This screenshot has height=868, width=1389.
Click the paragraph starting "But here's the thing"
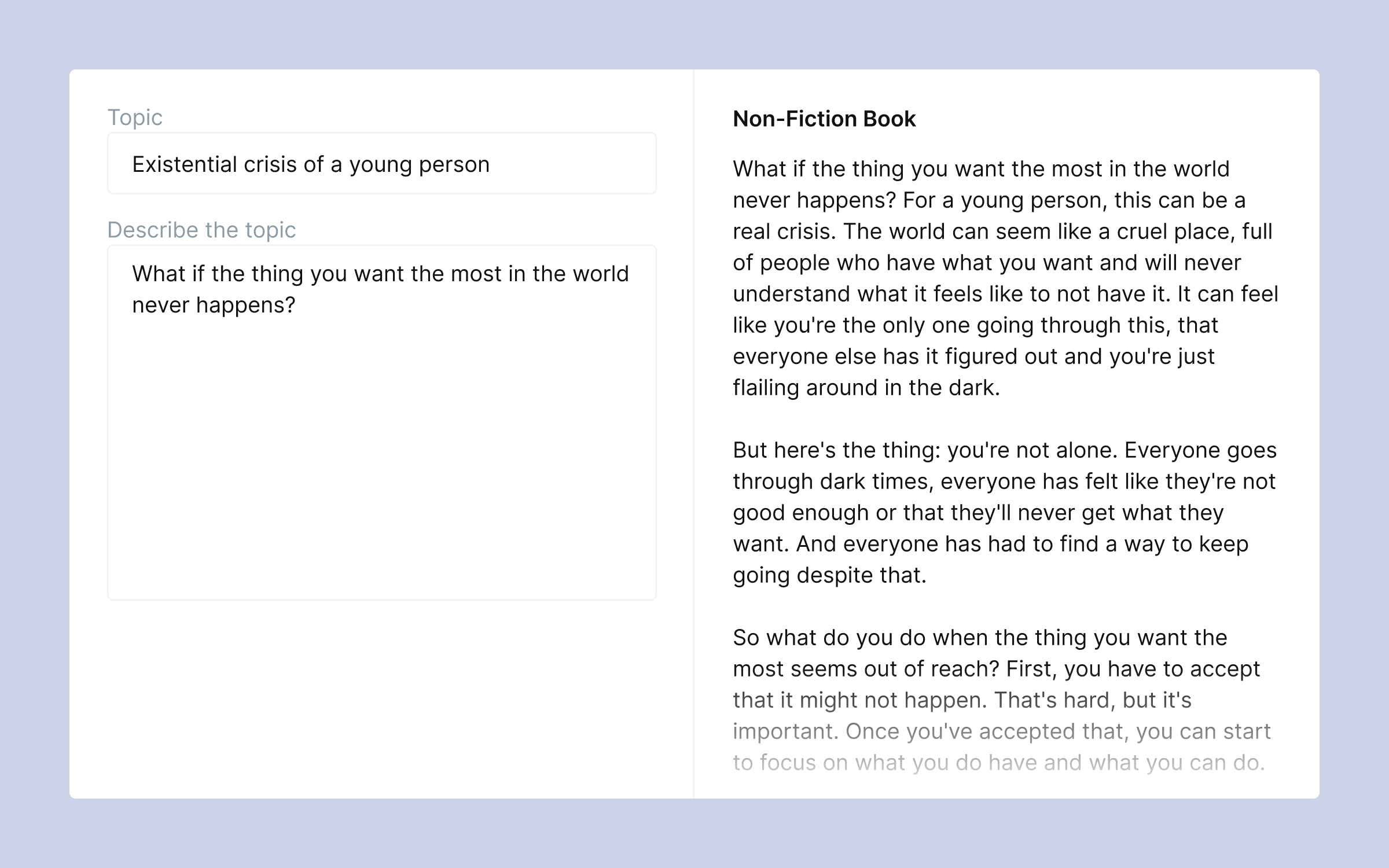[1004, 450]
